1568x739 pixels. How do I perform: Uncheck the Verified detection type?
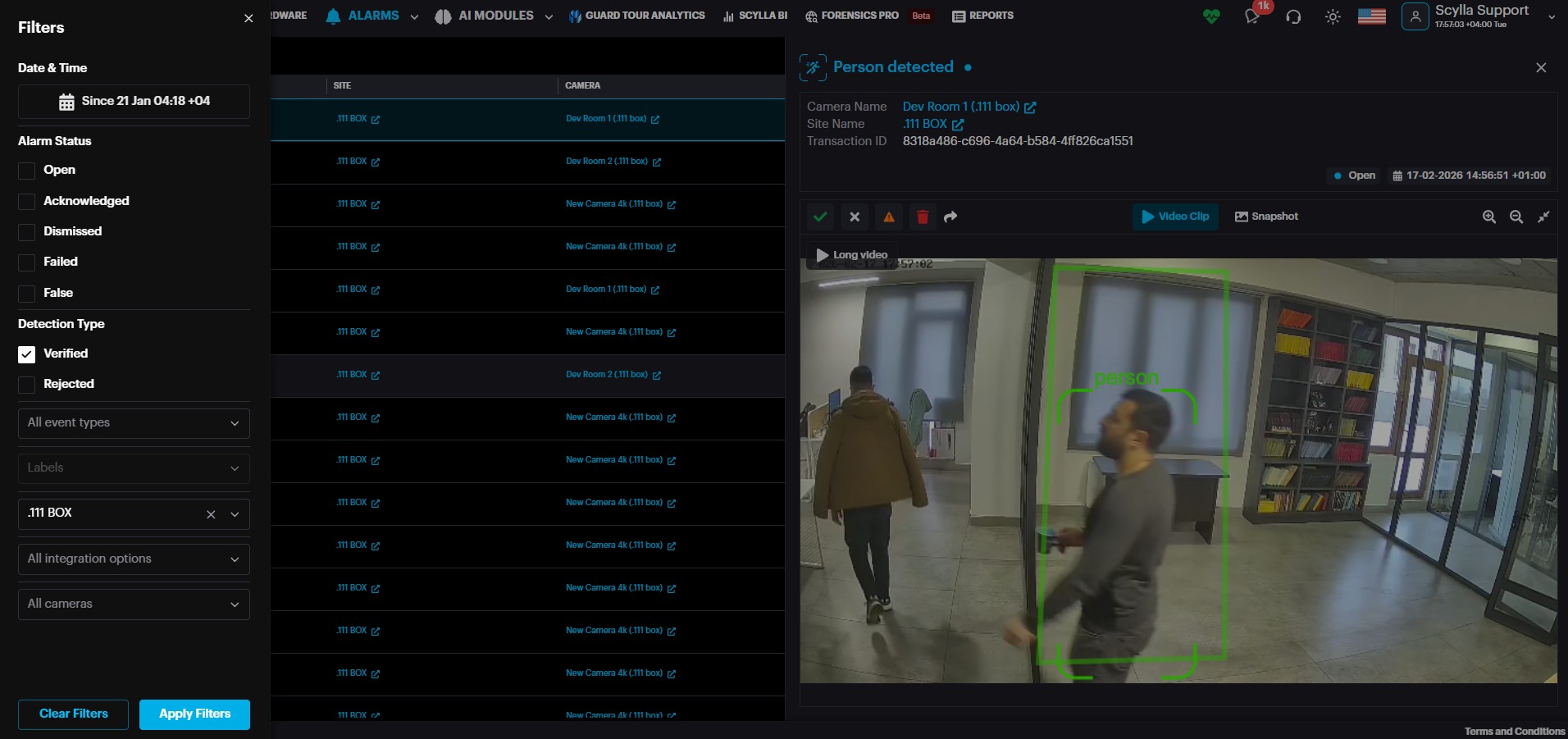27,354
